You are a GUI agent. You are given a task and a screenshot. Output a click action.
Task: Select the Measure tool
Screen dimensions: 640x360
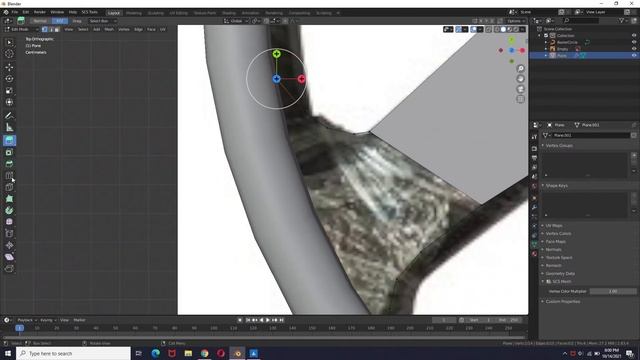[9, 128]
